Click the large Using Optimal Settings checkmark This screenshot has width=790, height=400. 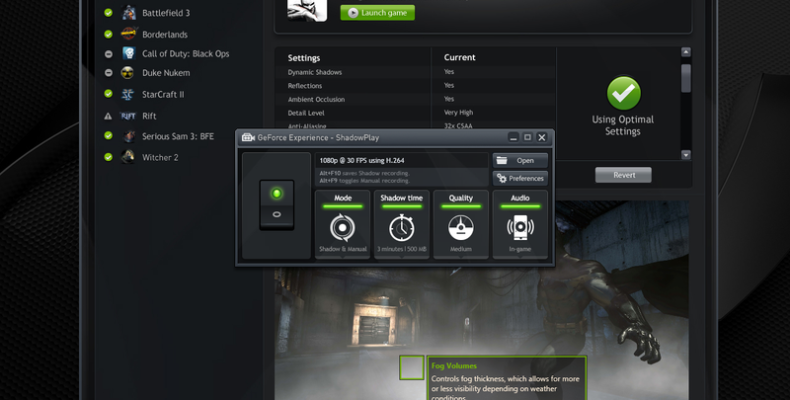pyautogui.click(x=624, y=93)
